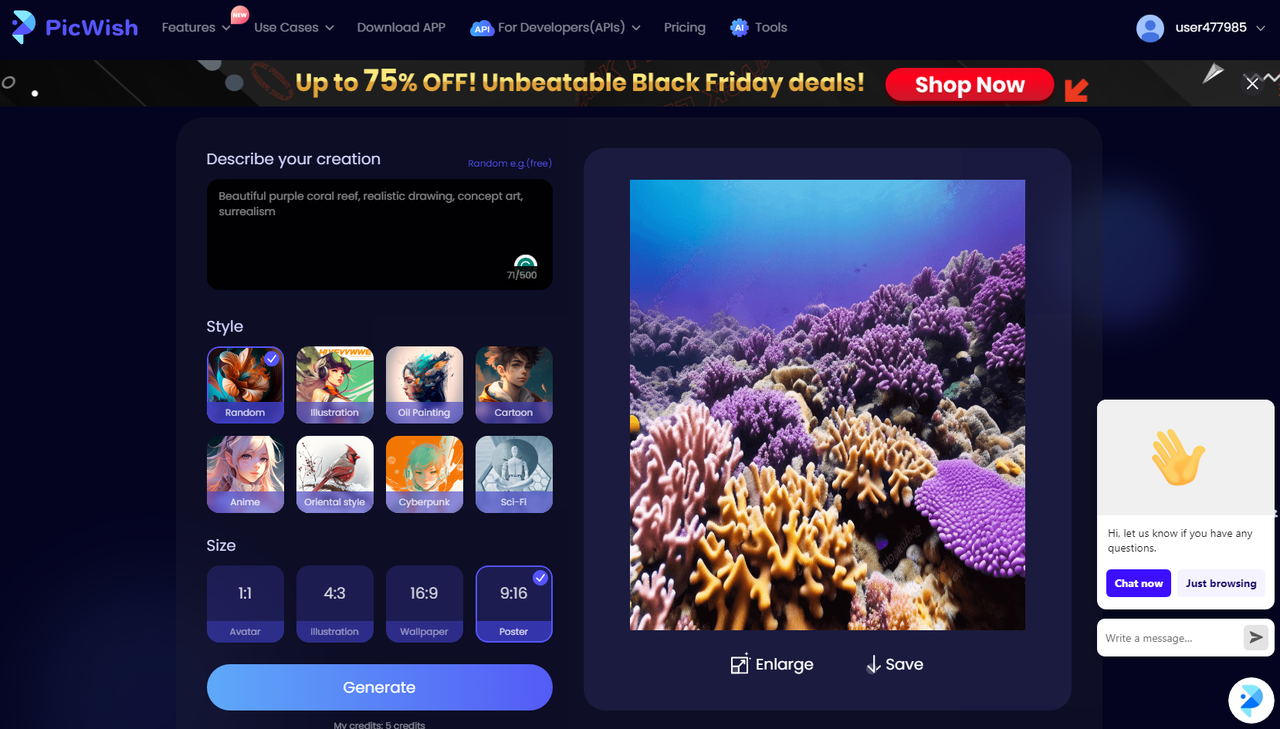Open the Download APP menu item

(x=401, y=27)
